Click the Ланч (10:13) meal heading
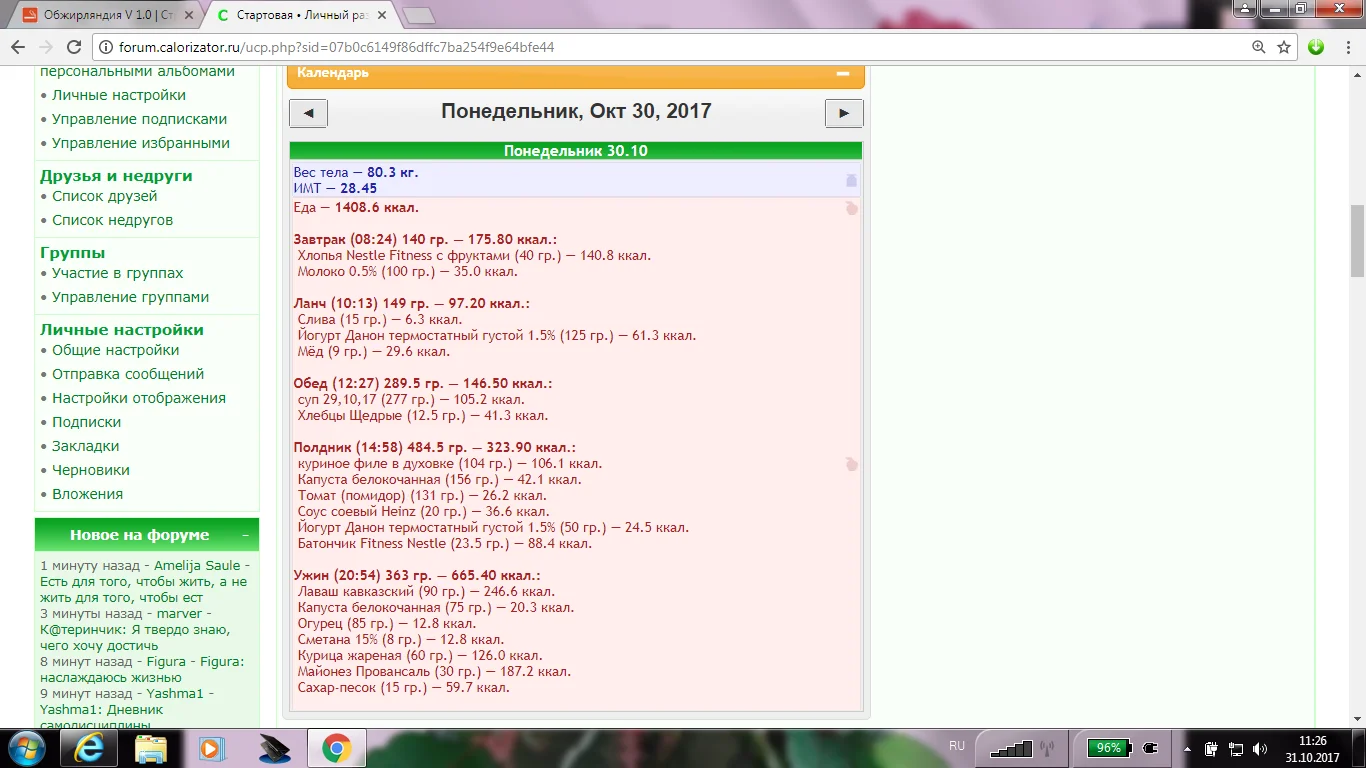Screen dimensions: 1366x768 [x=411, y=304]
